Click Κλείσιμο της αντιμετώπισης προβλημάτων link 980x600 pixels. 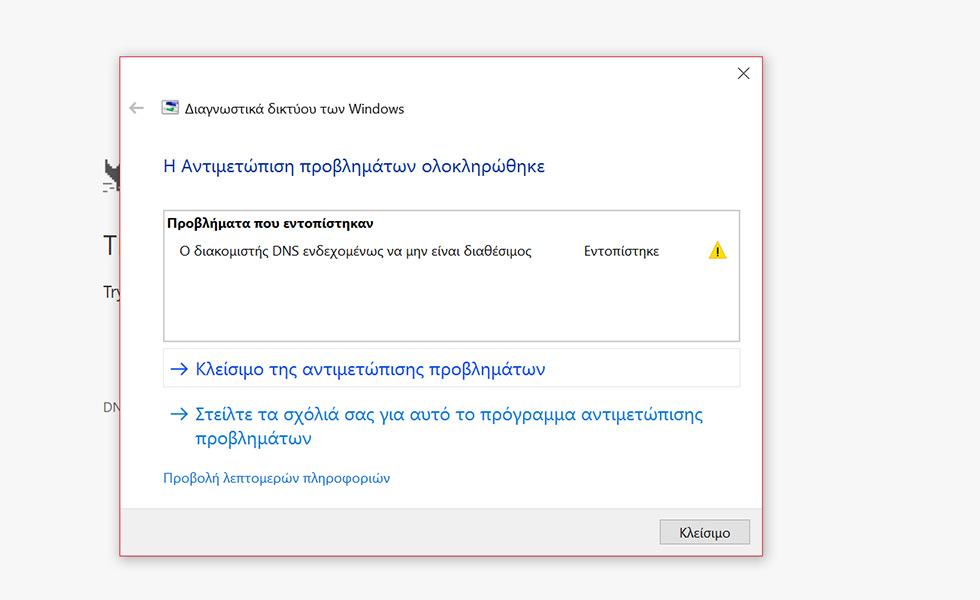451,369
